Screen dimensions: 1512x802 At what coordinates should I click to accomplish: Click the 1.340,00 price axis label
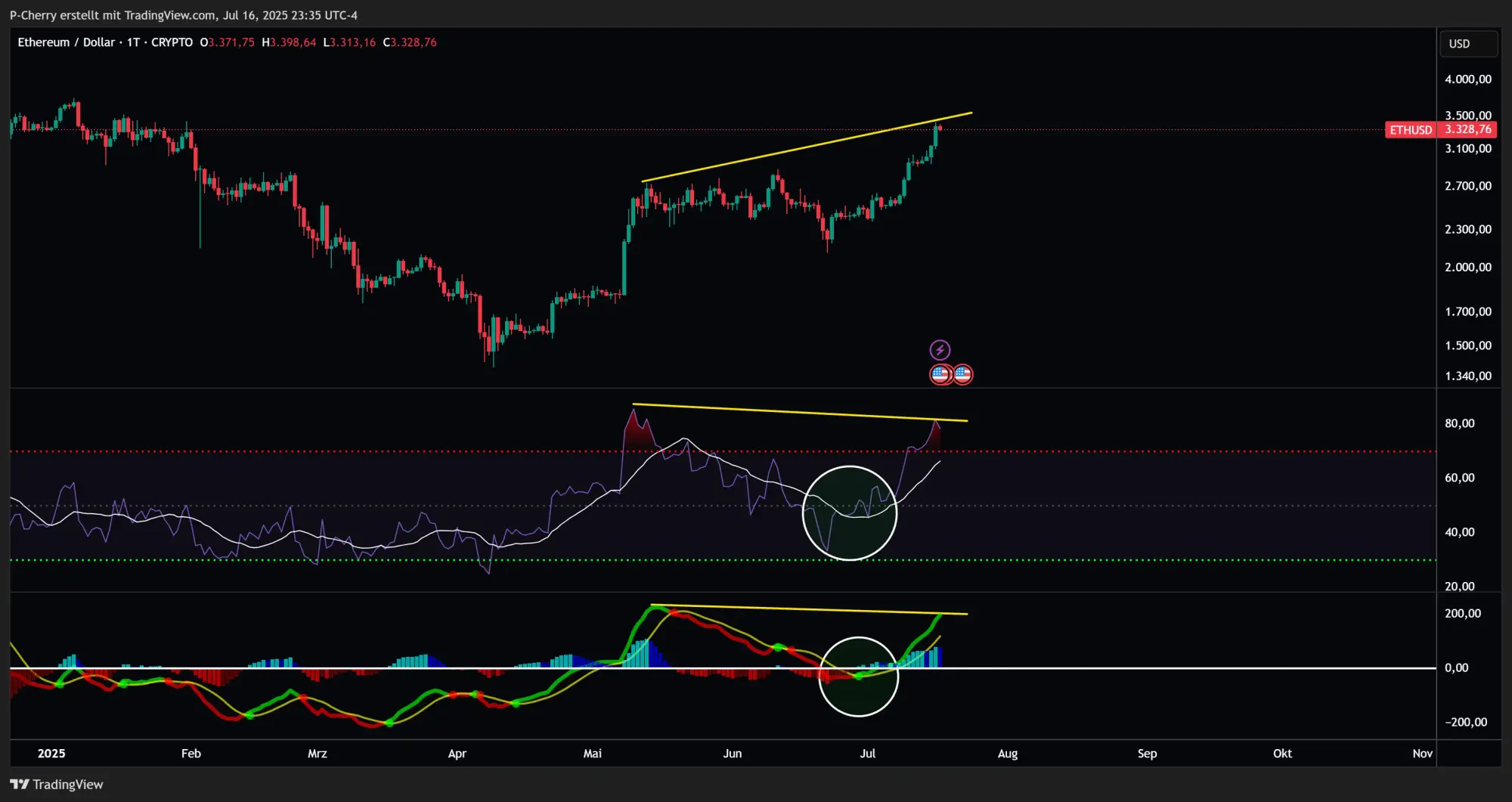coord(1468,376)
